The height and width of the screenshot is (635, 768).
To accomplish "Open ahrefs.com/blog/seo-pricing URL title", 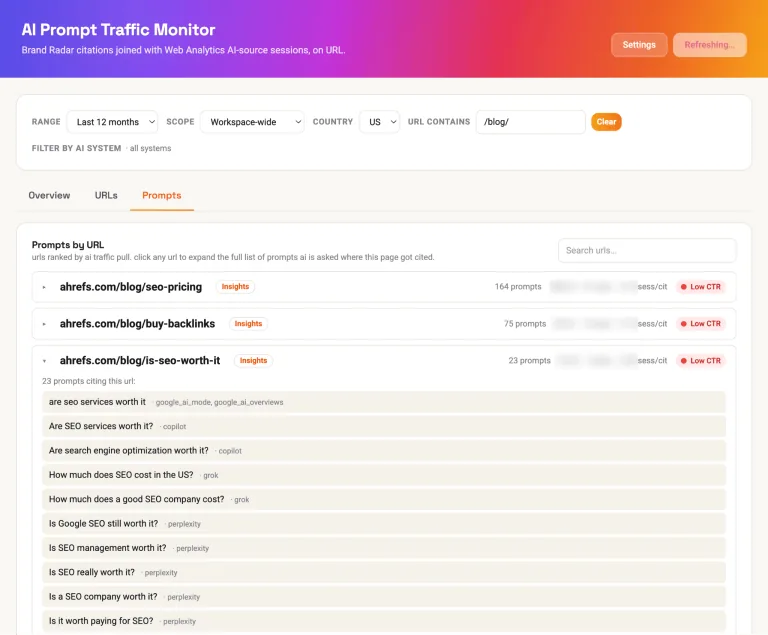I will [131, 287].
